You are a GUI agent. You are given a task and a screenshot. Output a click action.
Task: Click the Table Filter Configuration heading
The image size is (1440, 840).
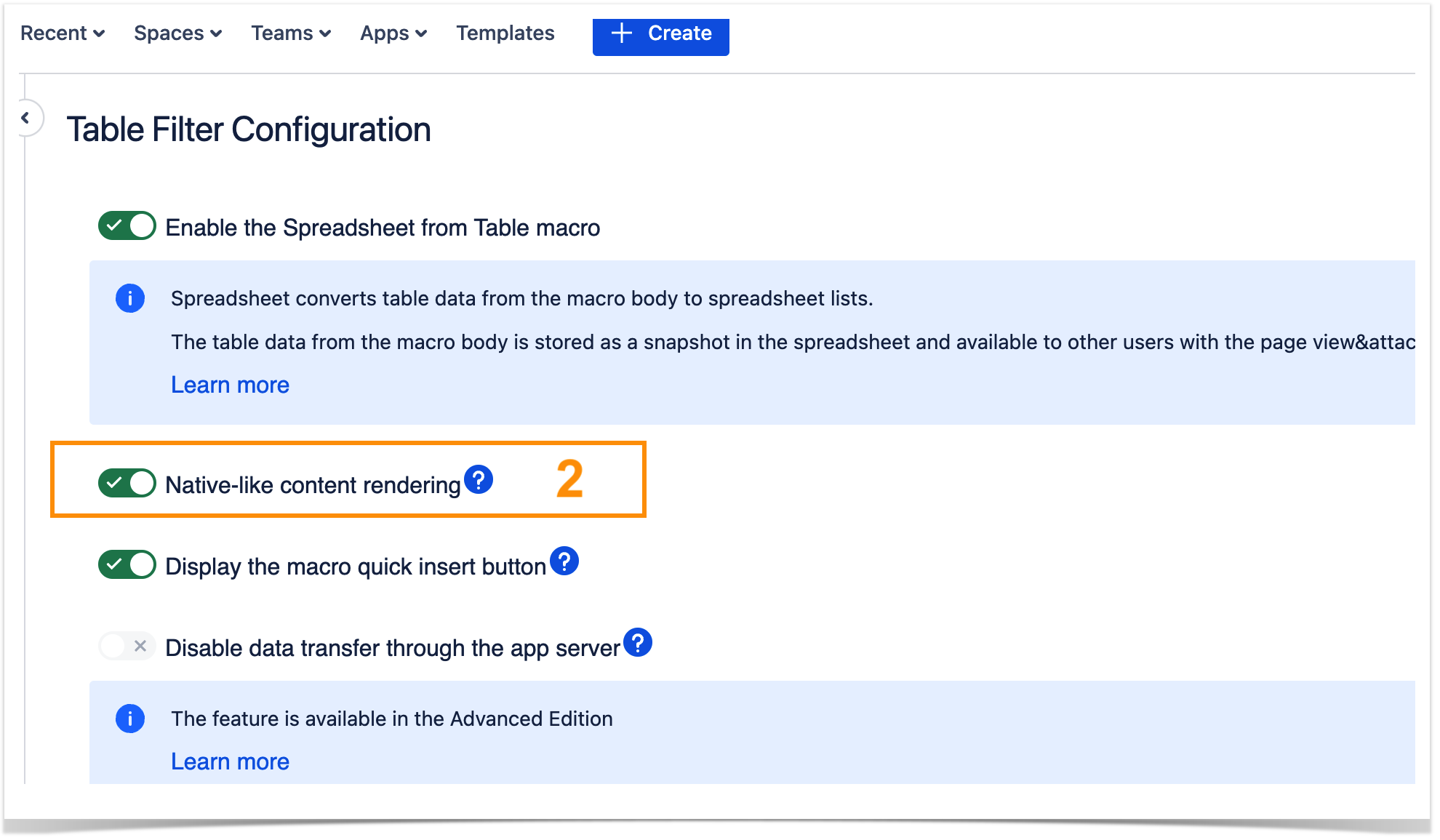249,130
